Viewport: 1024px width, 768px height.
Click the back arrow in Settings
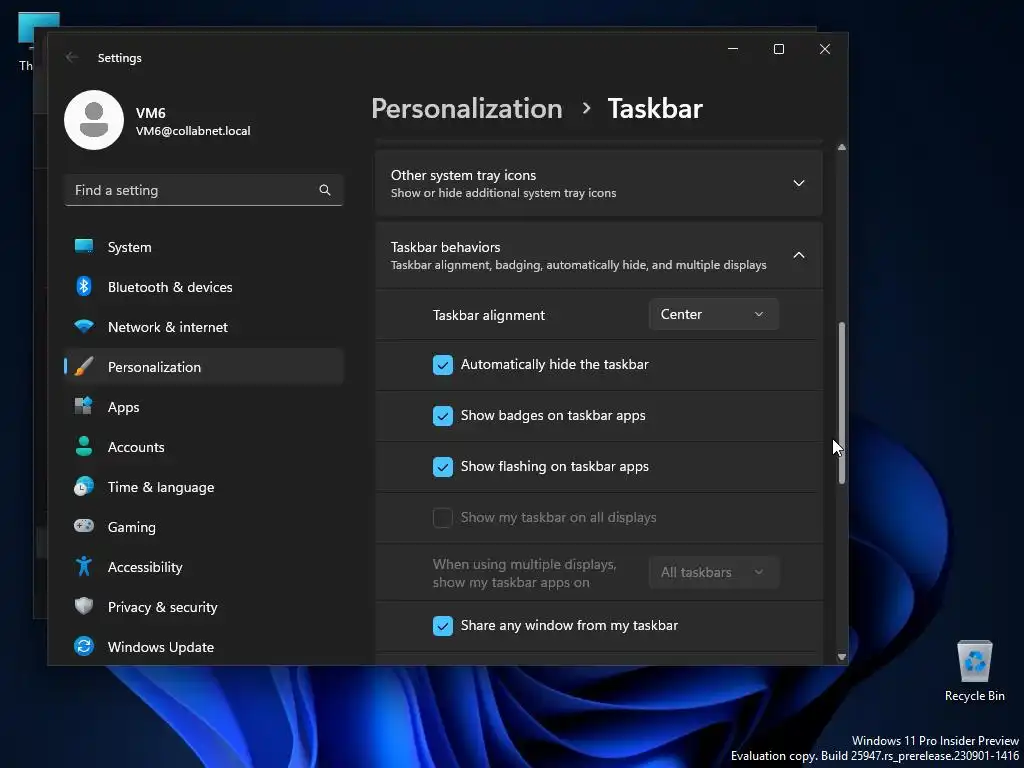click(x=72, y=57)
